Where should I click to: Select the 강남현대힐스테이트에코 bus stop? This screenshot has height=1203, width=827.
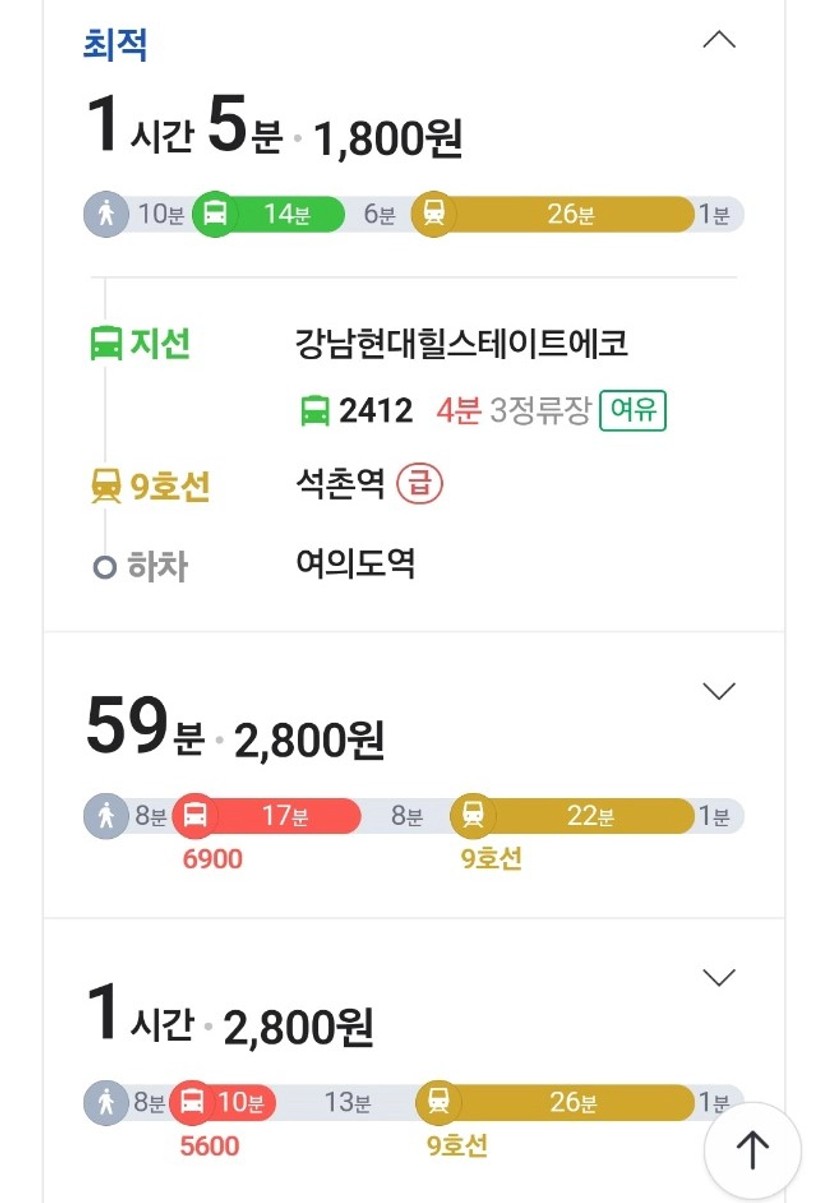tap(461, 344)
